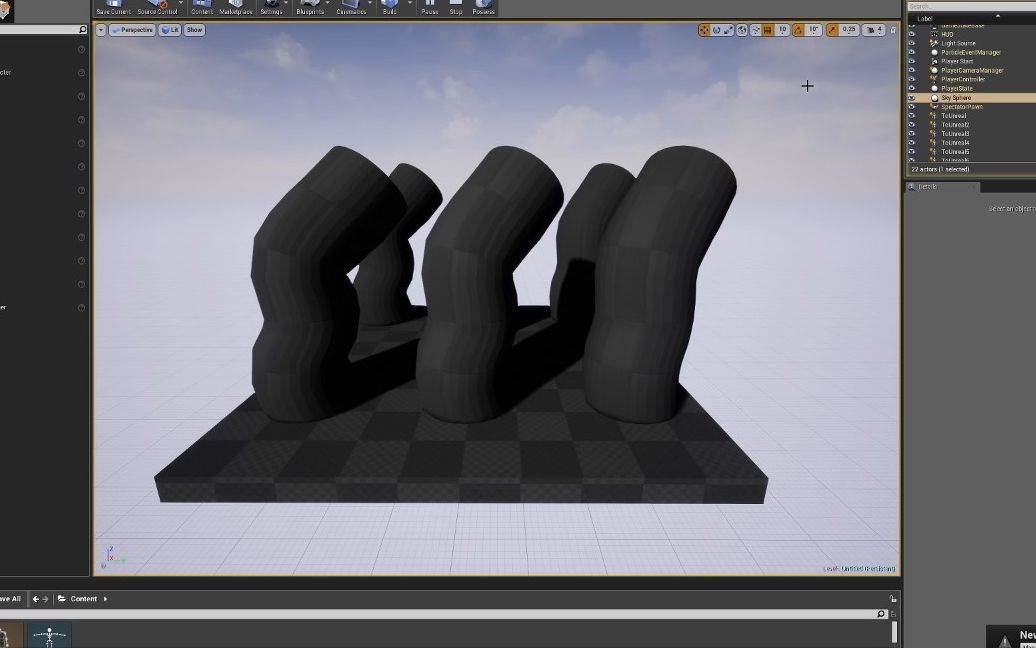Screen dimensions: 1036x648
Task: Open the Show flags dropdown
Action: click(x=193, y=29)
